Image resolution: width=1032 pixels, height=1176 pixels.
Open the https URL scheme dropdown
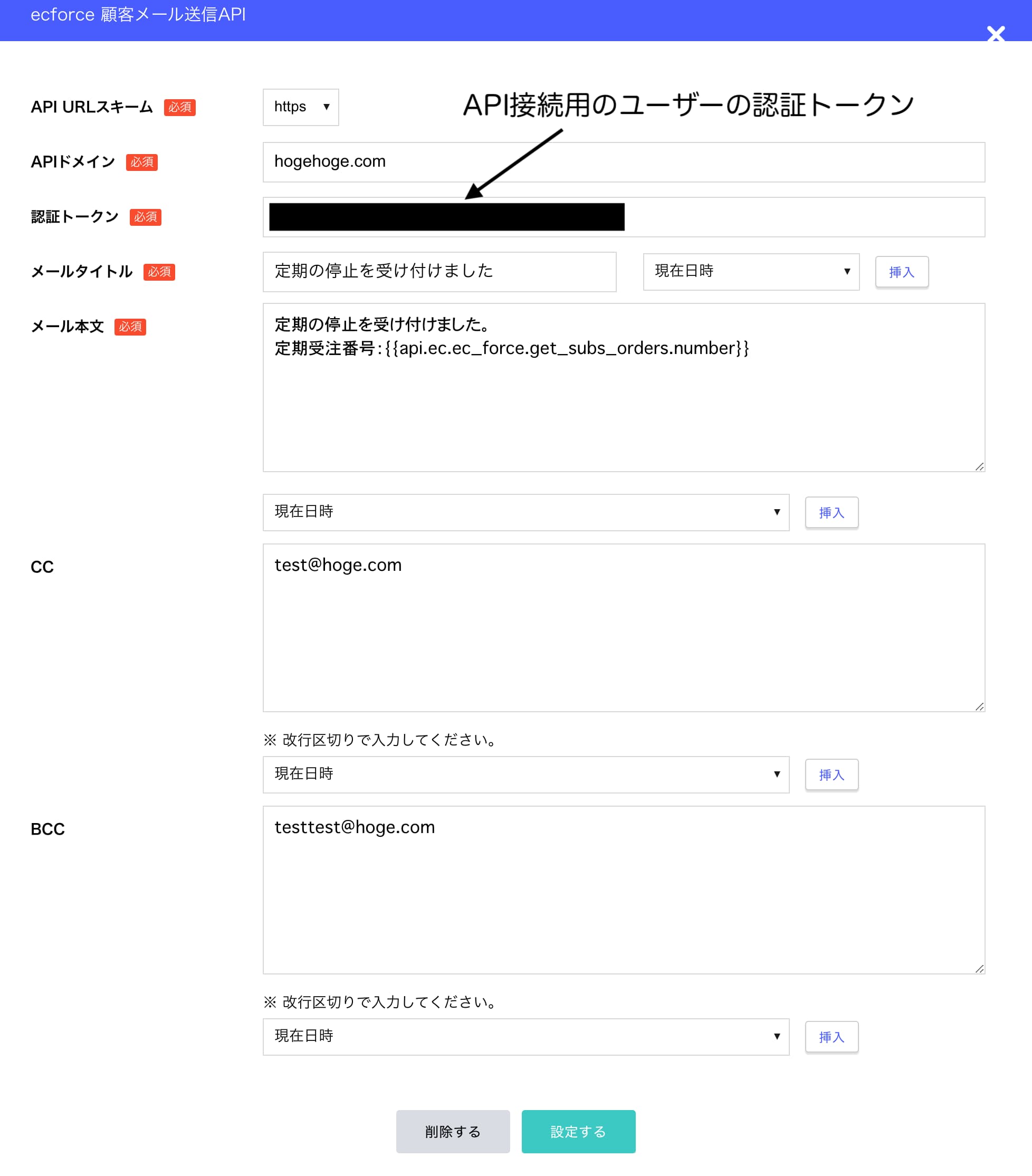[300, 107]
